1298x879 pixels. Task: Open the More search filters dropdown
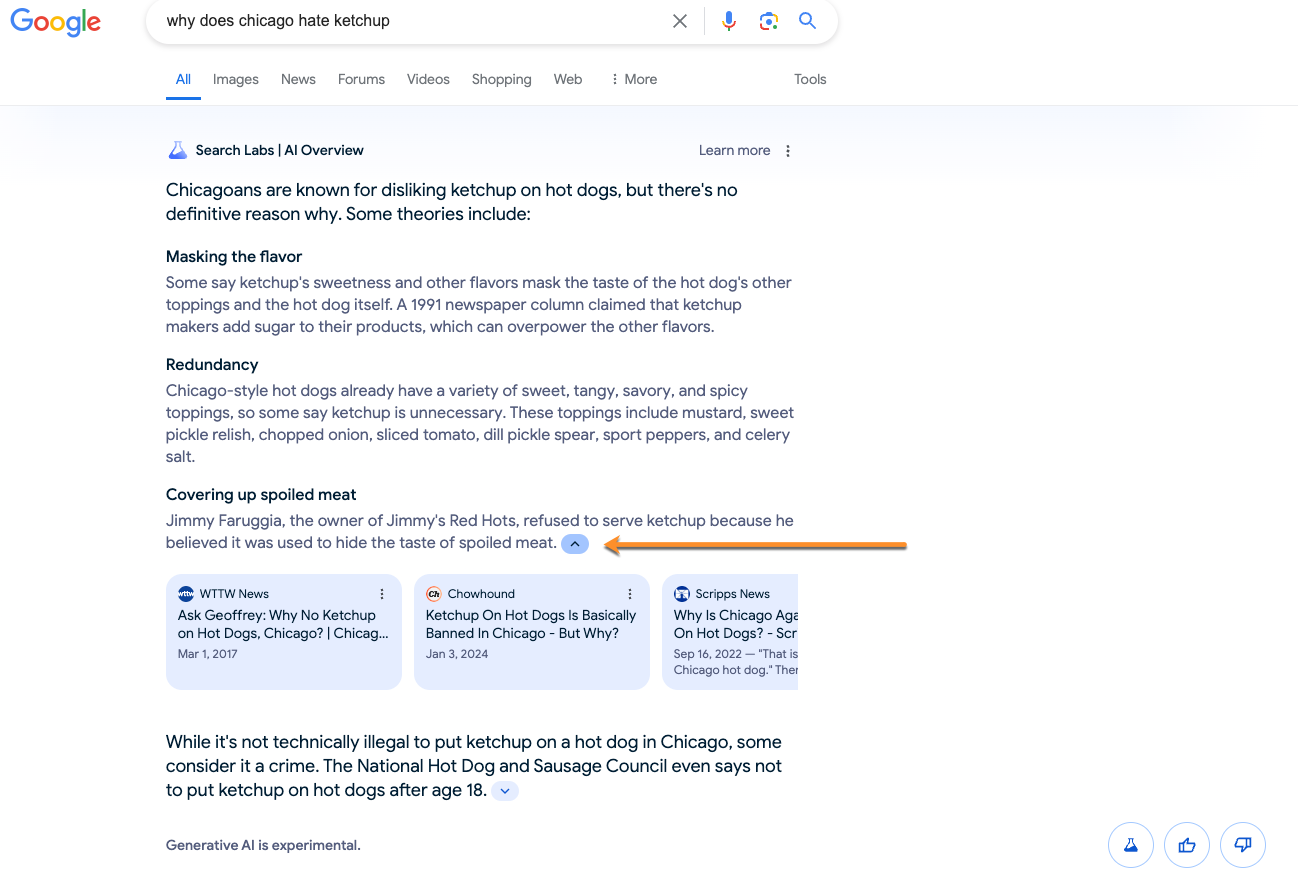tap(634, 79)
